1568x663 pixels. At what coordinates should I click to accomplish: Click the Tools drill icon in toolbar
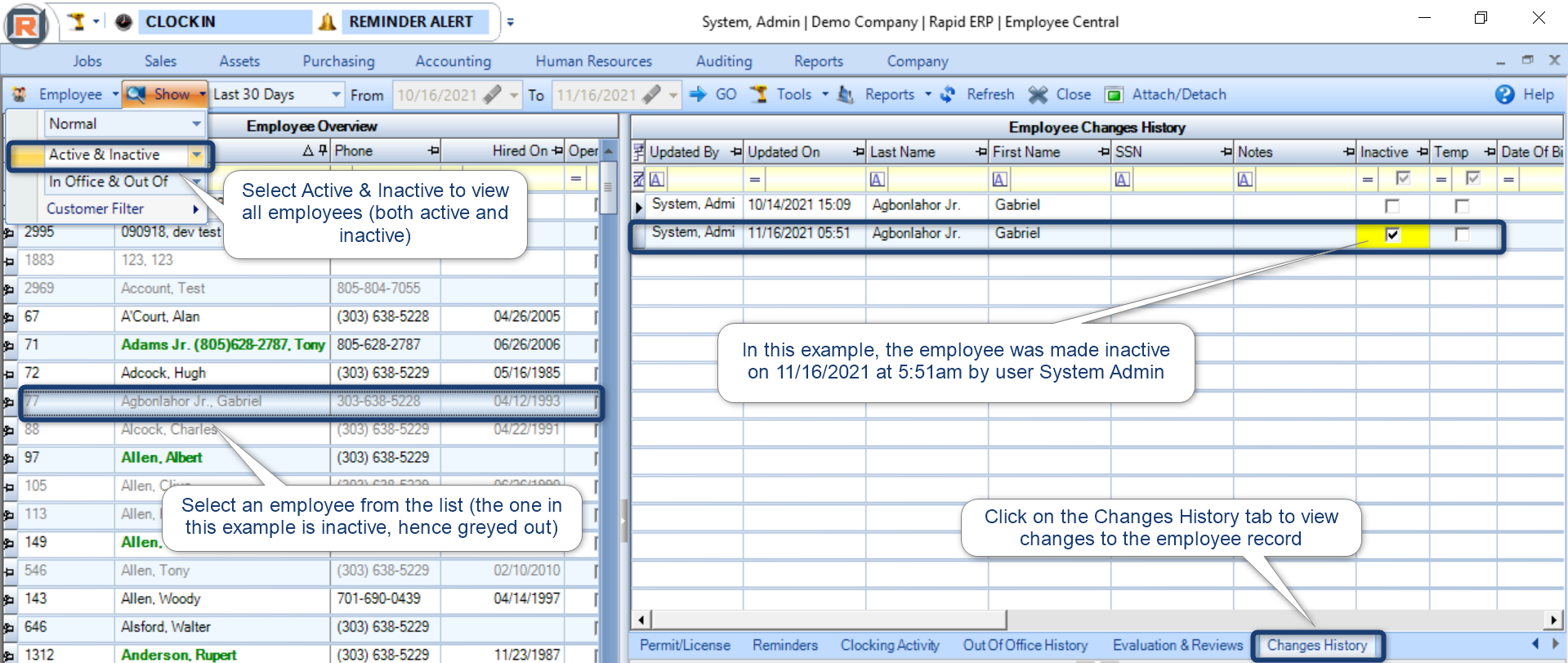pyautogui.click(x=759, y=95)
